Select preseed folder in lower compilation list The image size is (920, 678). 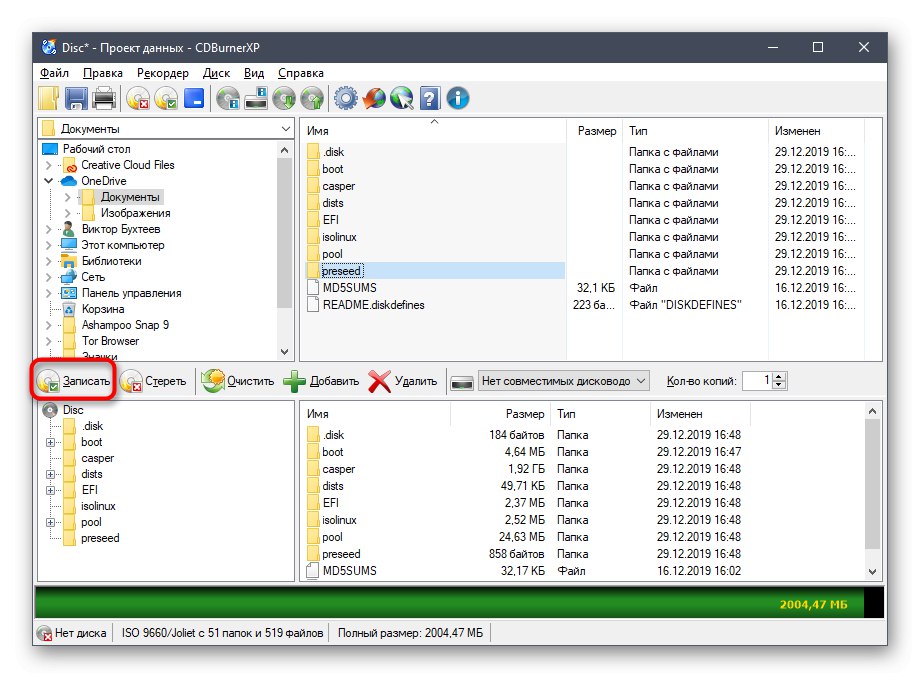pyautogui.click(x=341, y=554)
